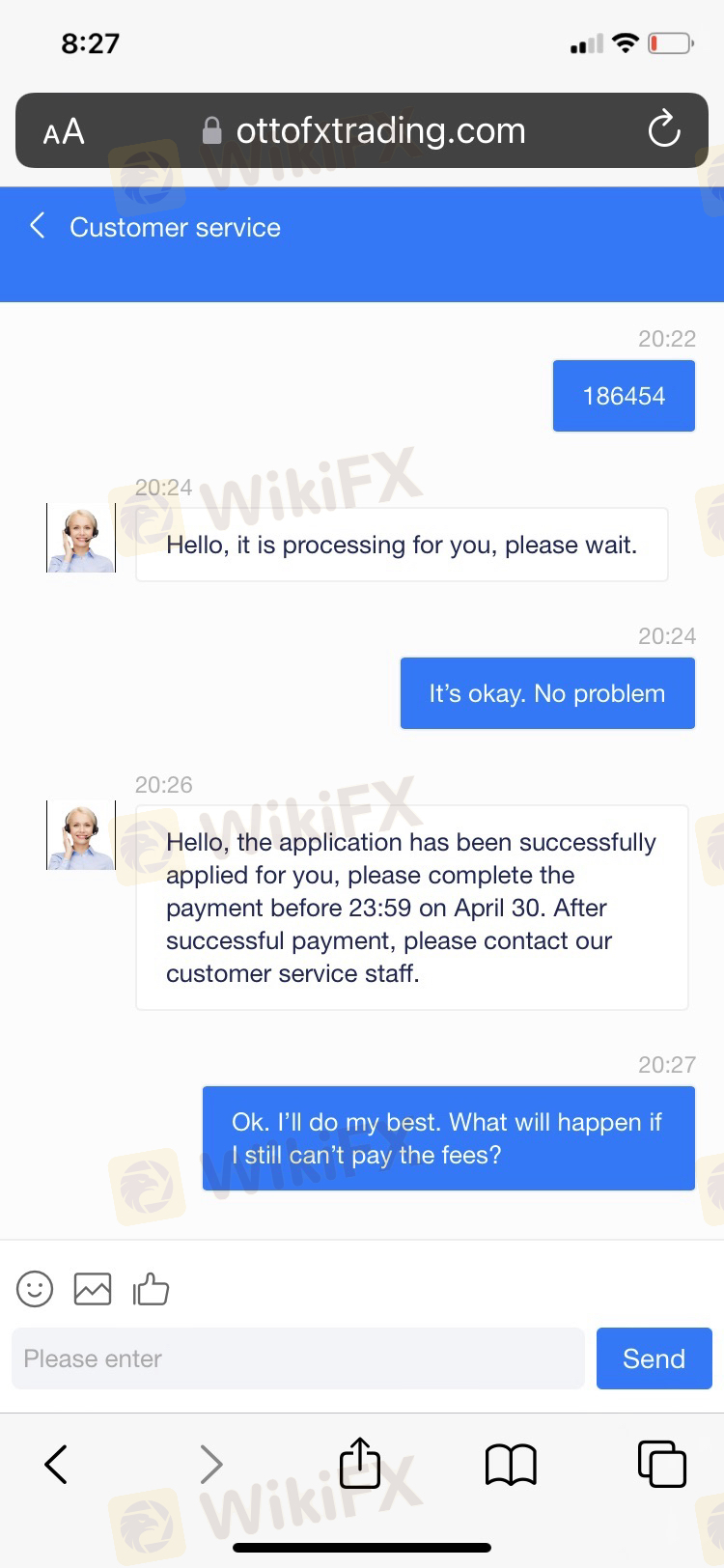
Task: Open the emoji picker smiley icon
Action: (35, 1288)
